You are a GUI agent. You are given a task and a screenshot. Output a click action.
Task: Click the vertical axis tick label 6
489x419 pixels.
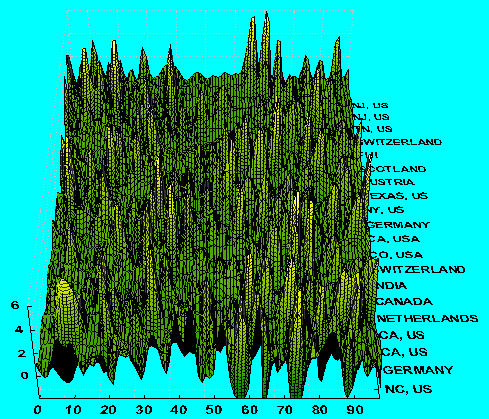(x=15, y=305)
